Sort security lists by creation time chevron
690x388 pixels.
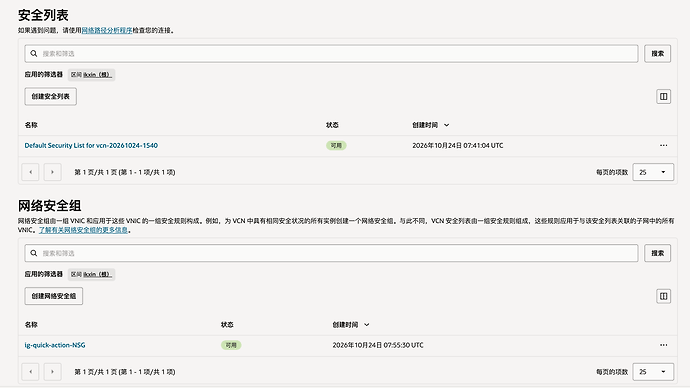[447, 125]
